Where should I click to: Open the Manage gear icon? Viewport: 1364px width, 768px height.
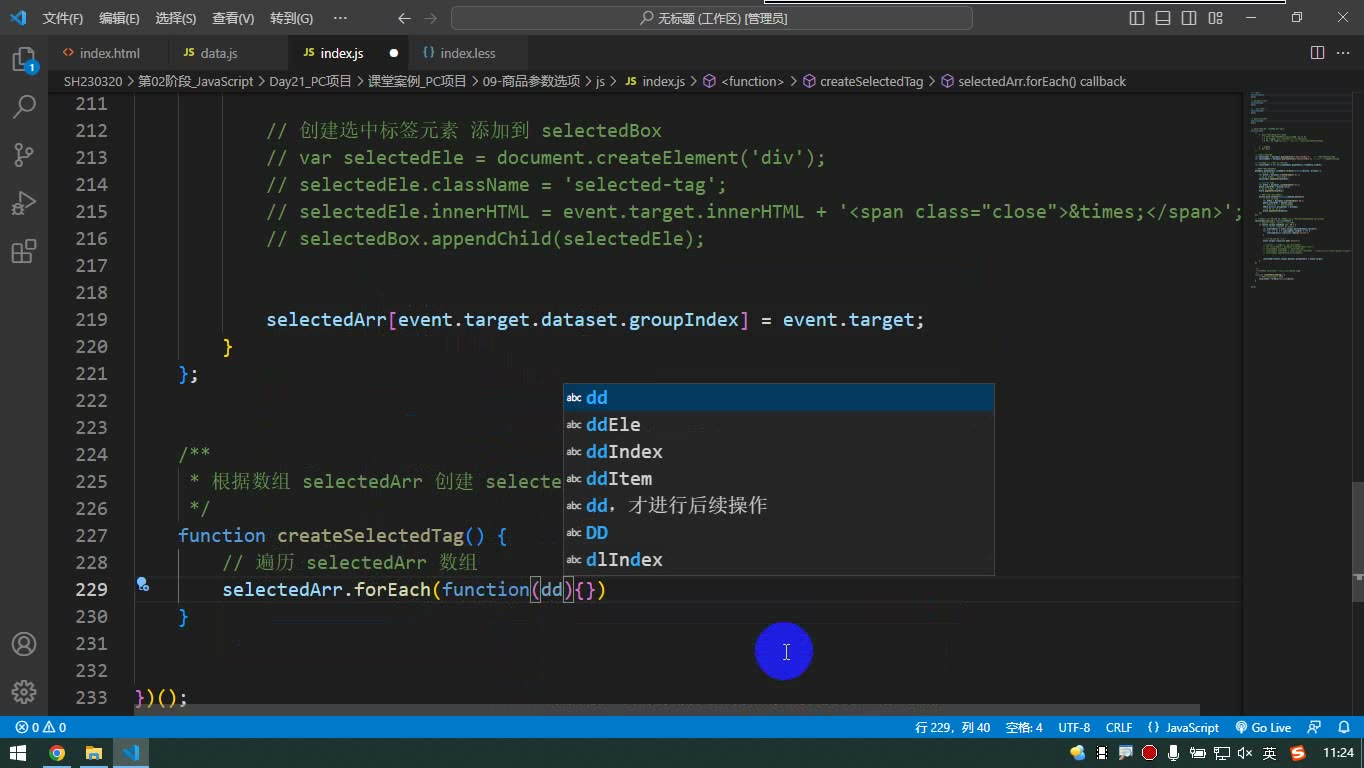(x=24, y=692)
